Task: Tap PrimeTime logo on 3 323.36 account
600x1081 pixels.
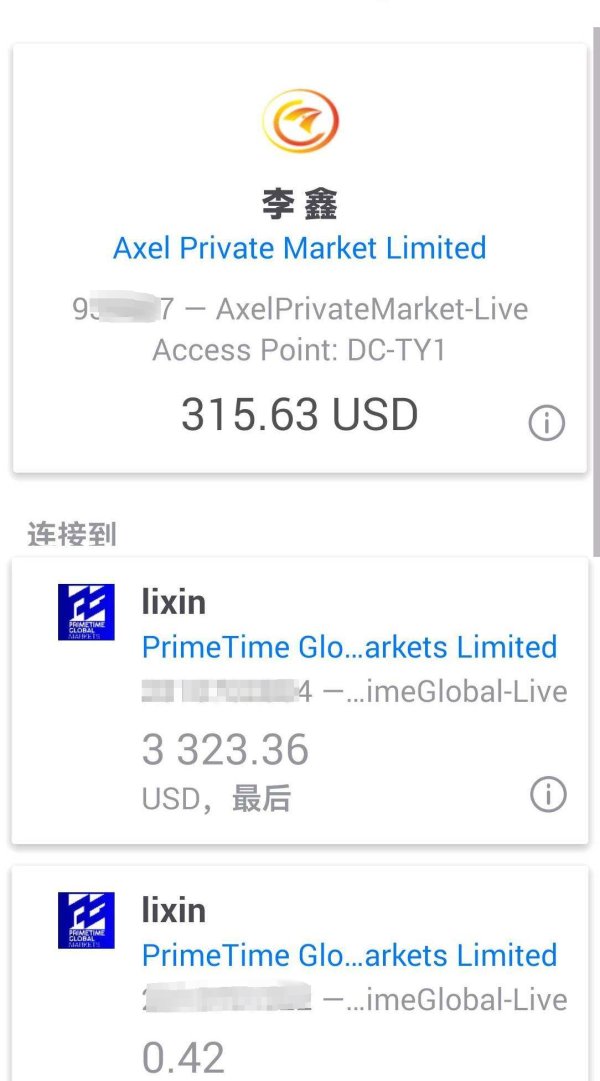Action: pos(87,612)
